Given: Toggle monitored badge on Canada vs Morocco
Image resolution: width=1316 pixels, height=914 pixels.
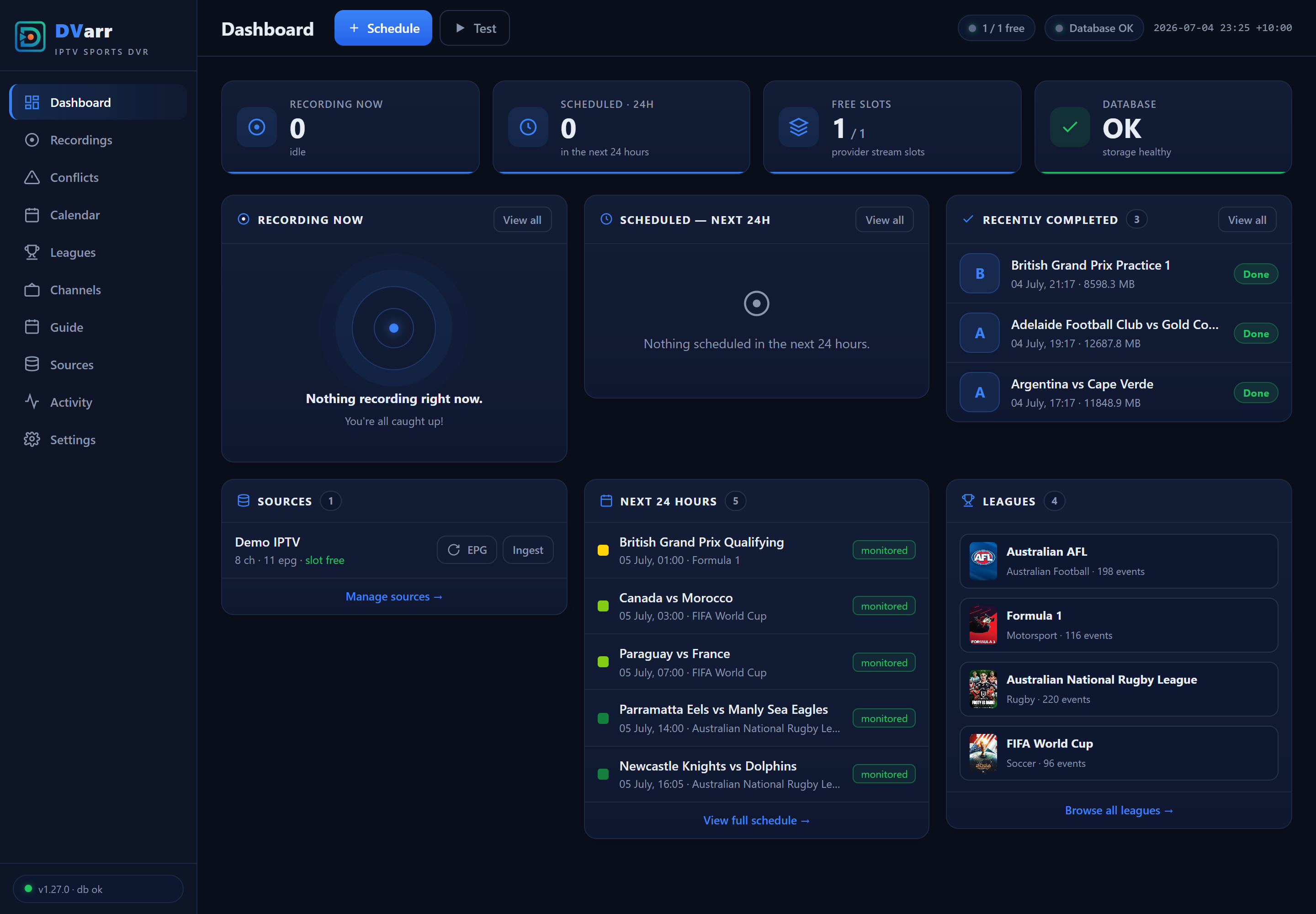Looking at the screenshot, I should (x=884, y=606).
